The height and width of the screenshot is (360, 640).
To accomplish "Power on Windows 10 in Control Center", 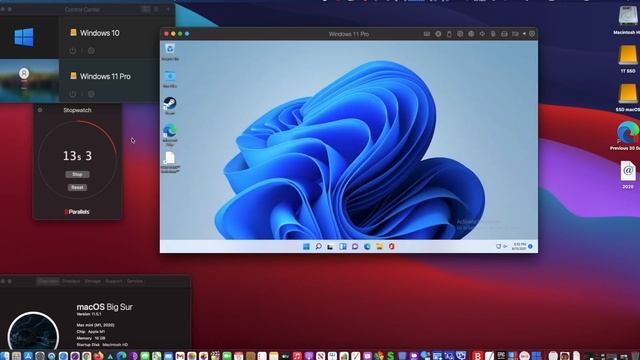I will click(73, 51).
